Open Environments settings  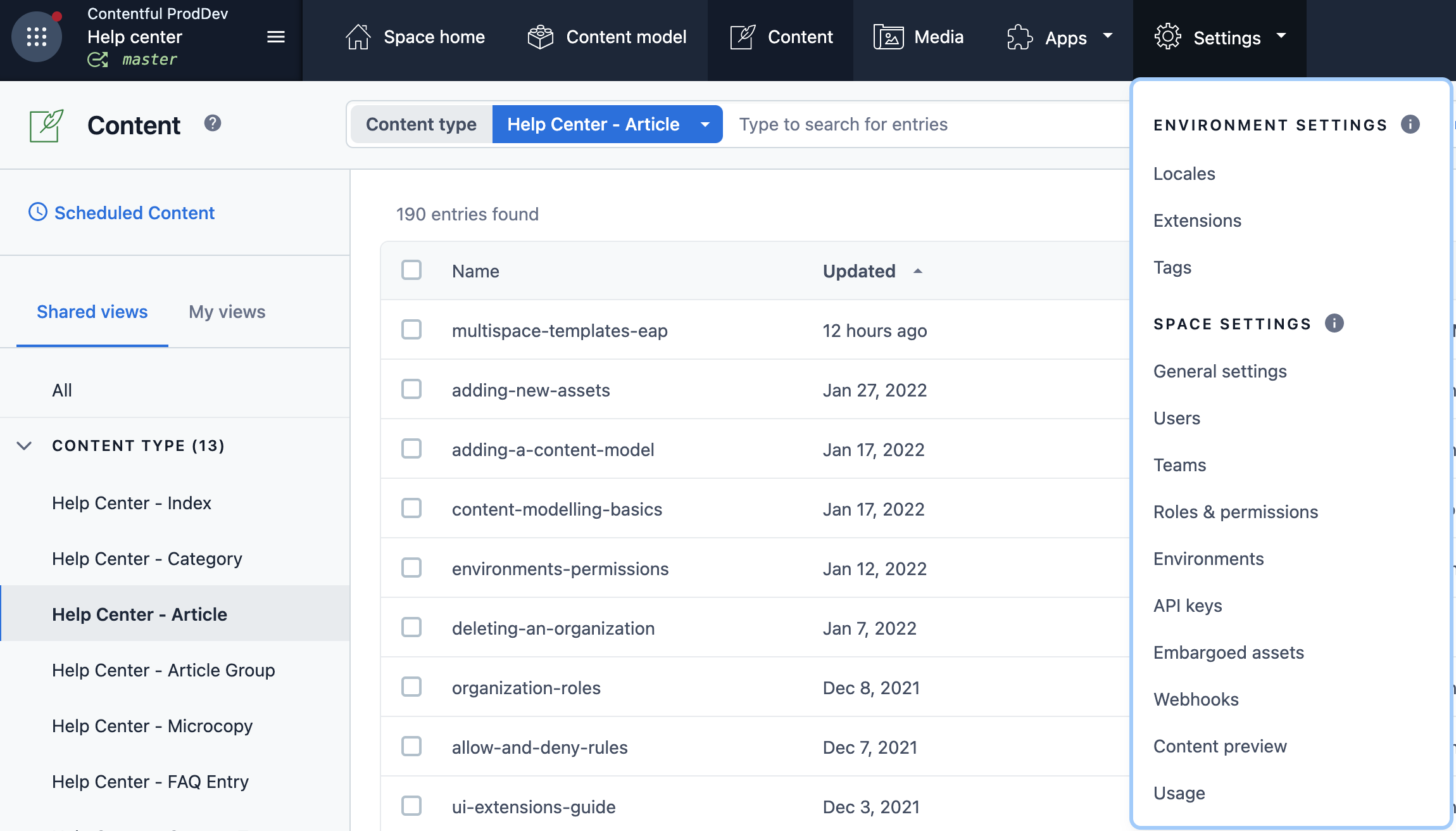click(1208, 559)
